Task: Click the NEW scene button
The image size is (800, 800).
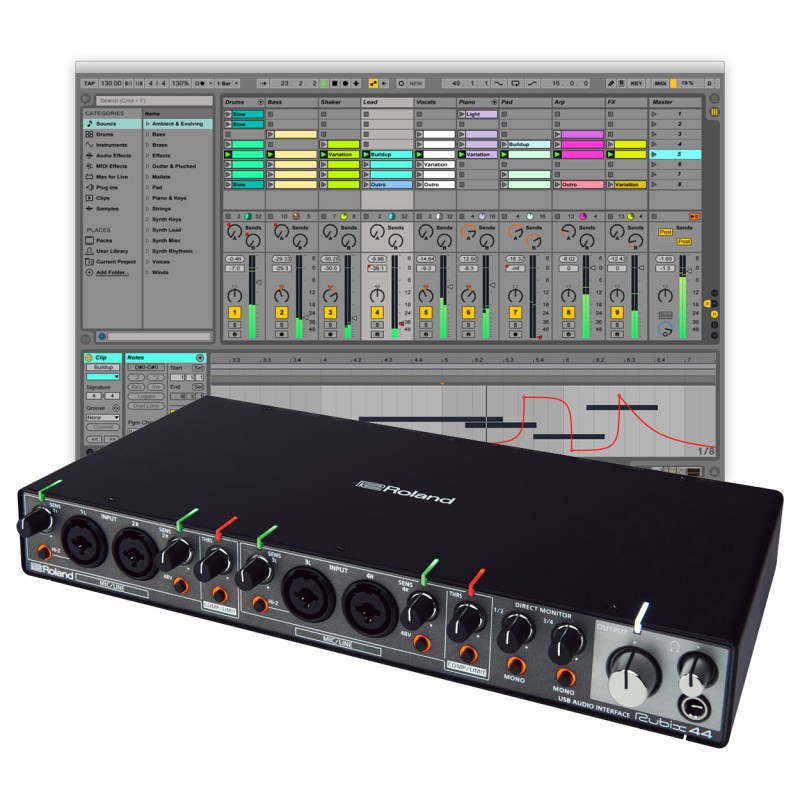Action: click(416, 83)
